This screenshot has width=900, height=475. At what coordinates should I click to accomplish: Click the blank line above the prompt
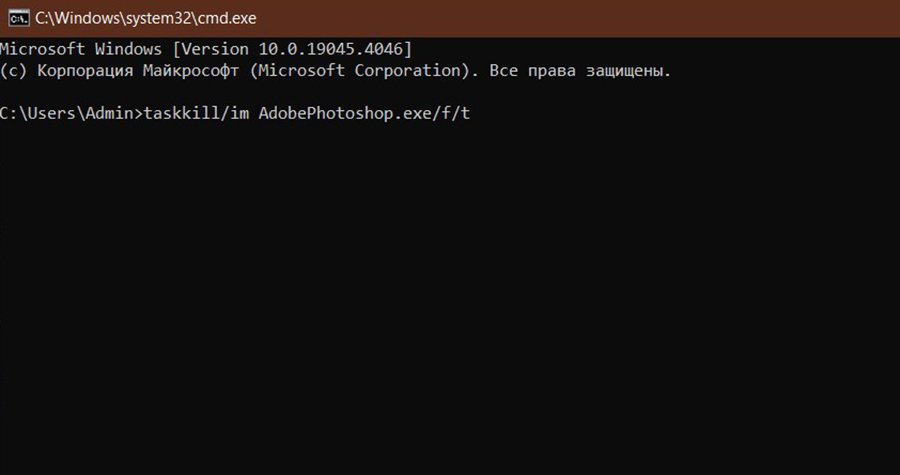coord(450,92)
